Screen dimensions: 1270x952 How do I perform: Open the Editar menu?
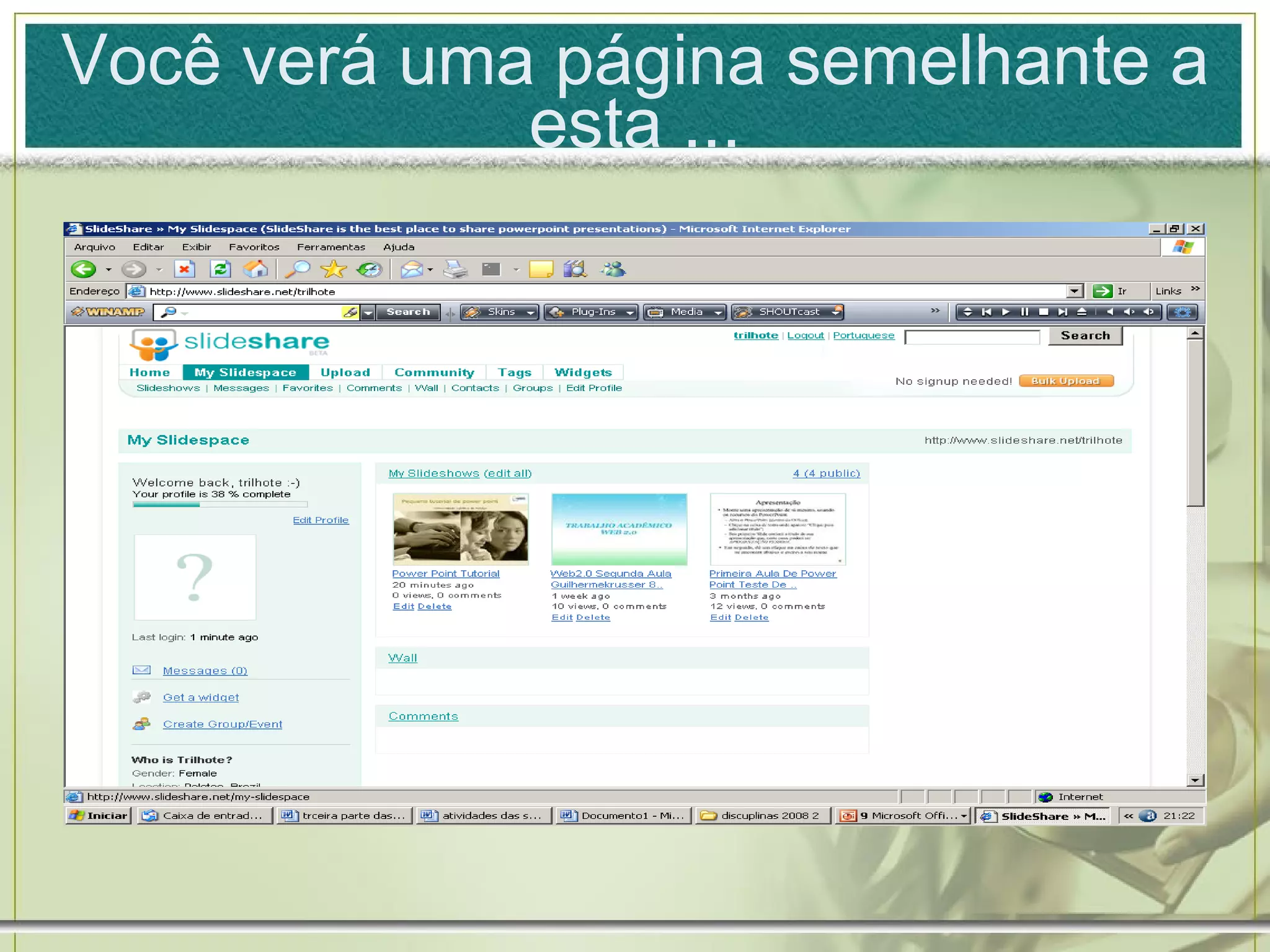pyautogui.click(x=148, y=247)
